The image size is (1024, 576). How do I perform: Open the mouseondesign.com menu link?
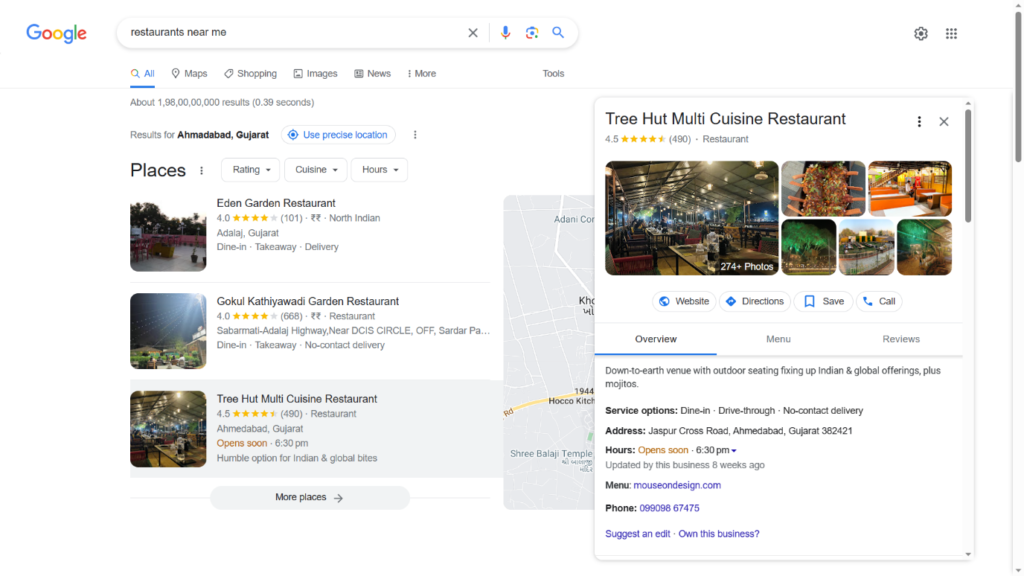(x=677, y=485)
